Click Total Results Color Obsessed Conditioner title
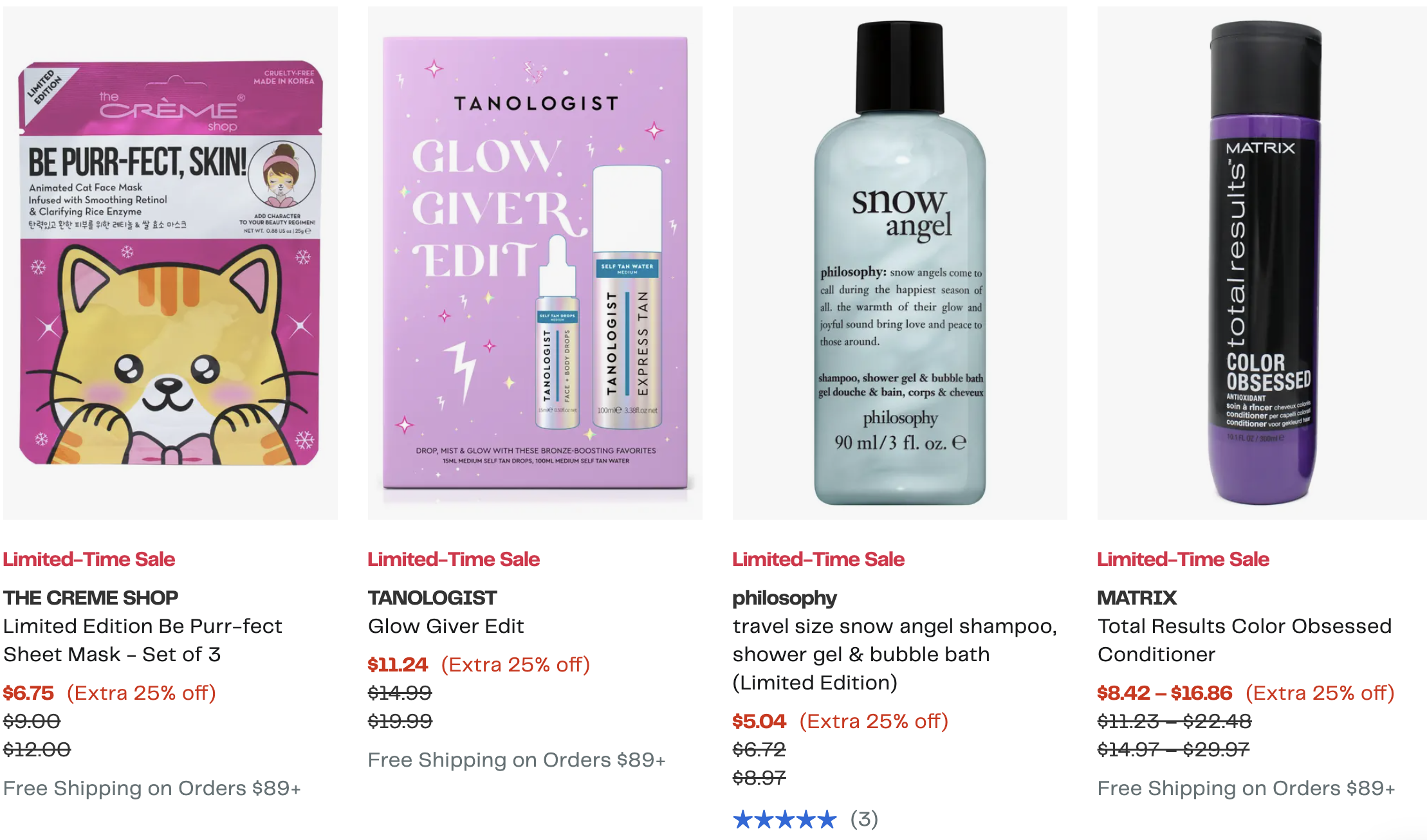 click(1244, 640)
